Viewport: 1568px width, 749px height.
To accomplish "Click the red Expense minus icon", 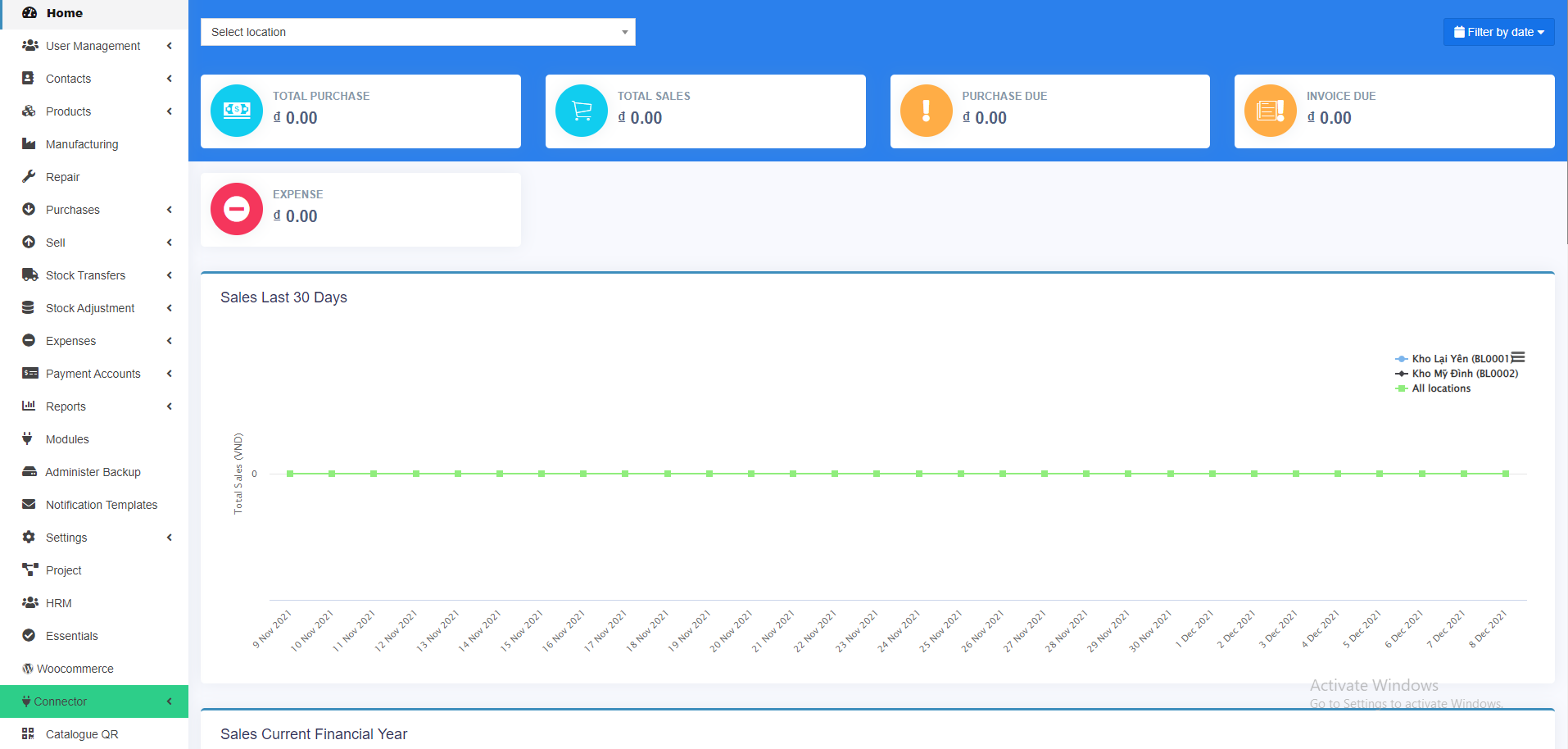I will 237,209.
